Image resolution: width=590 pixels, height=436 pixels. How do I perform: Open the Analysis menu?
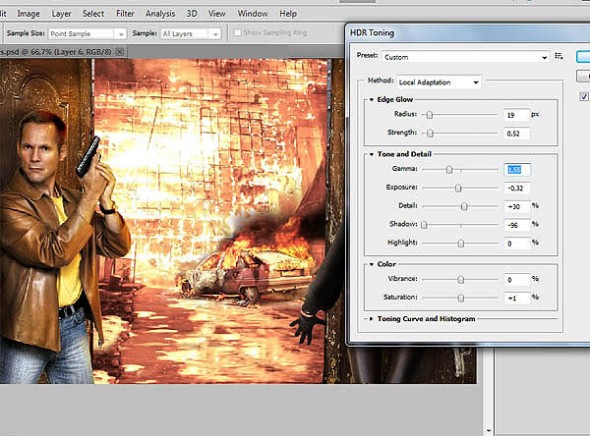click(160, 14)
